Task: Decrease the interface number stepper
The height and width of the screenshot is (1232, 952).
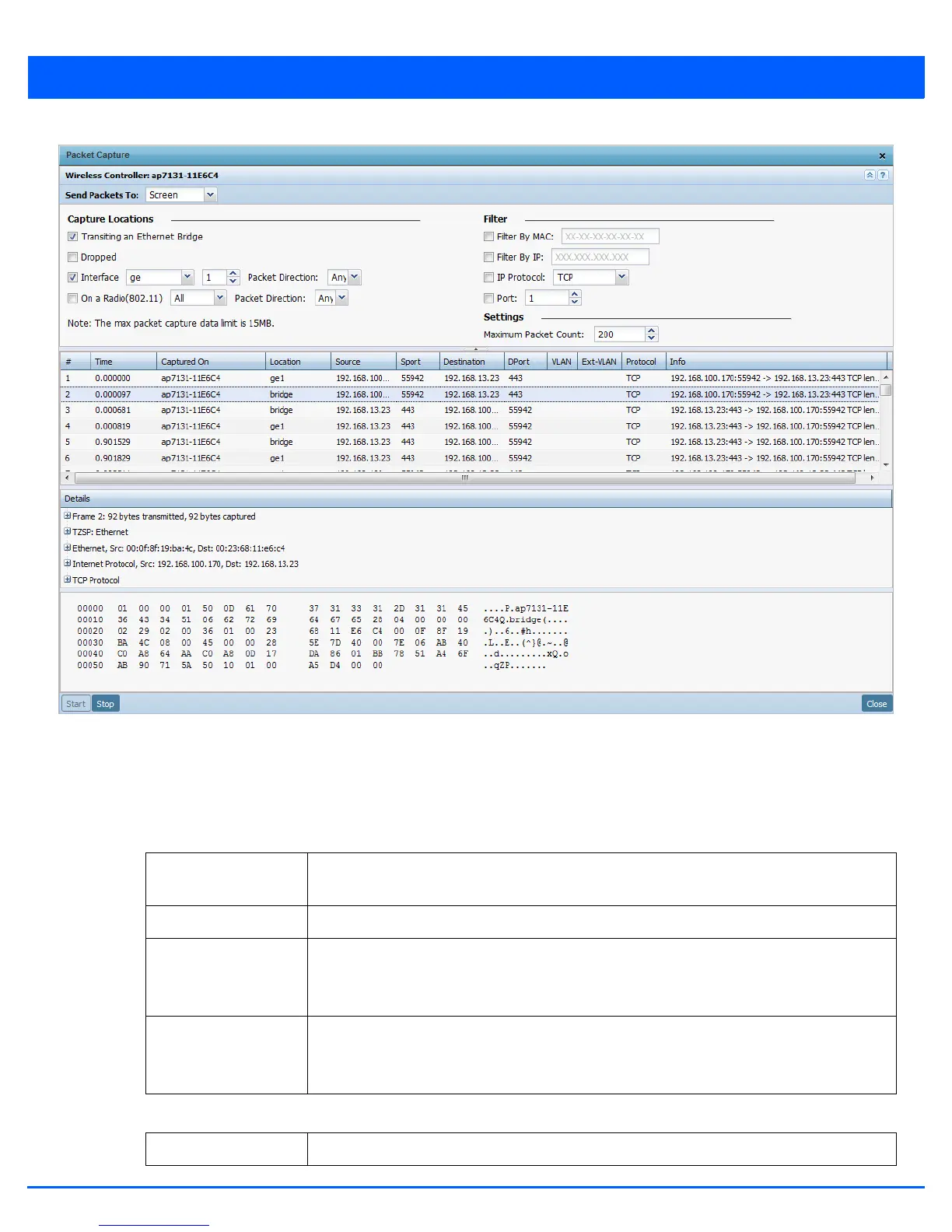Action: tap(233, 282)
